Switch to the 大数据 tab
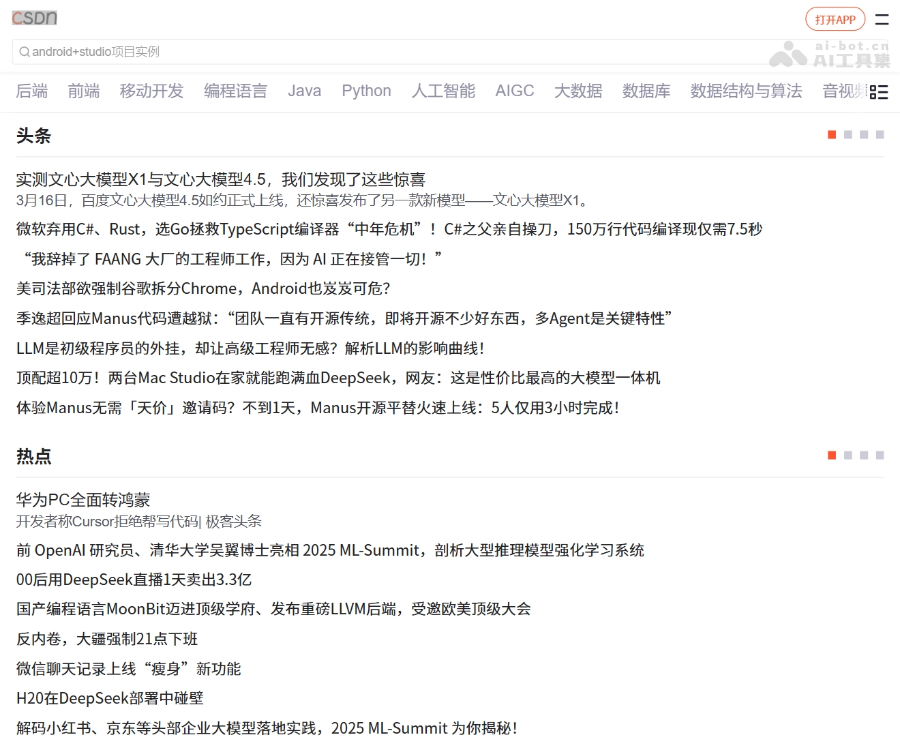 (578, 91)
